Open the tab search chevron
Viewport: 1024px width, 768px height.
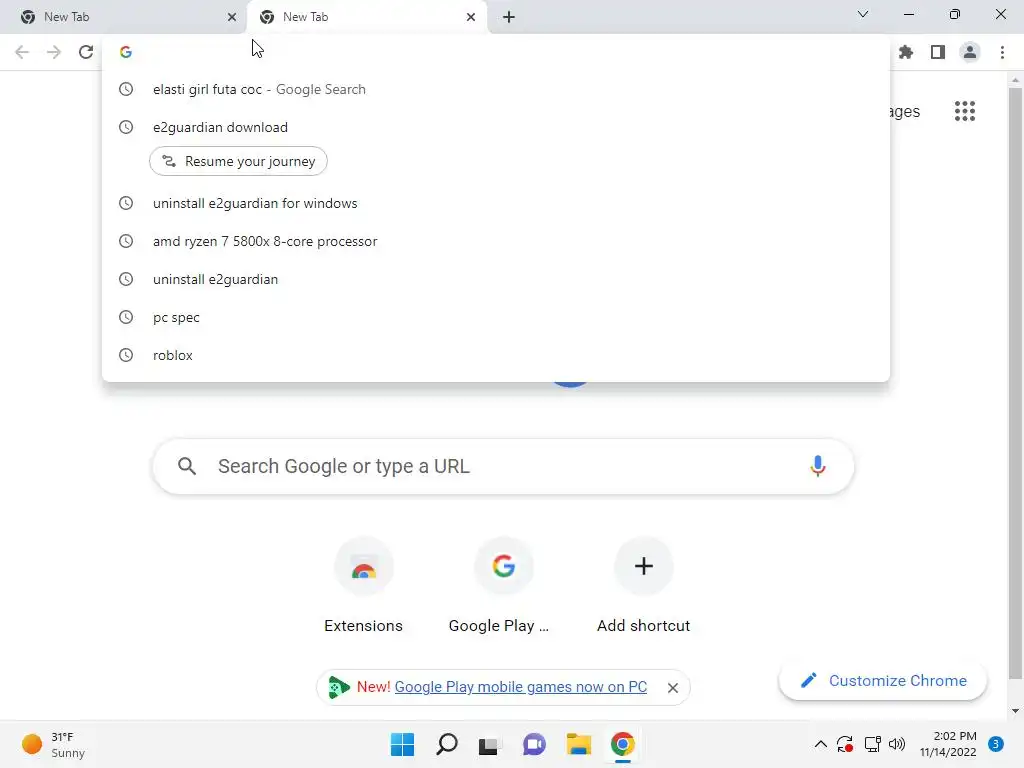click(x=863, y=14)
